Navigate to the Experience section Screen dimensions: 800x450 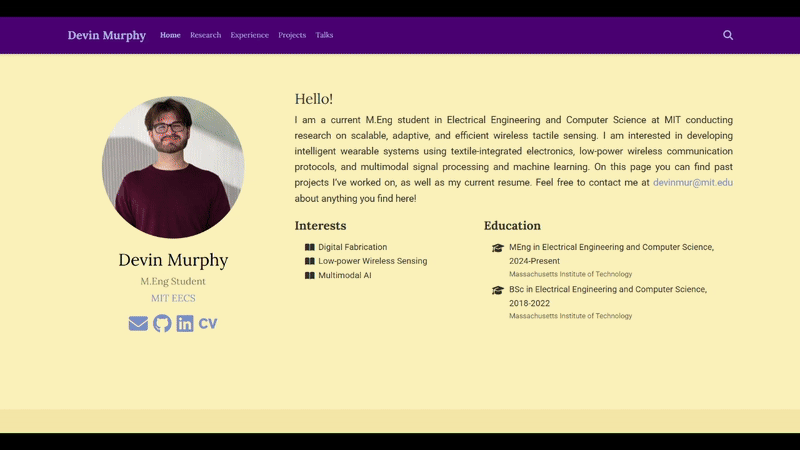[249, 35]
